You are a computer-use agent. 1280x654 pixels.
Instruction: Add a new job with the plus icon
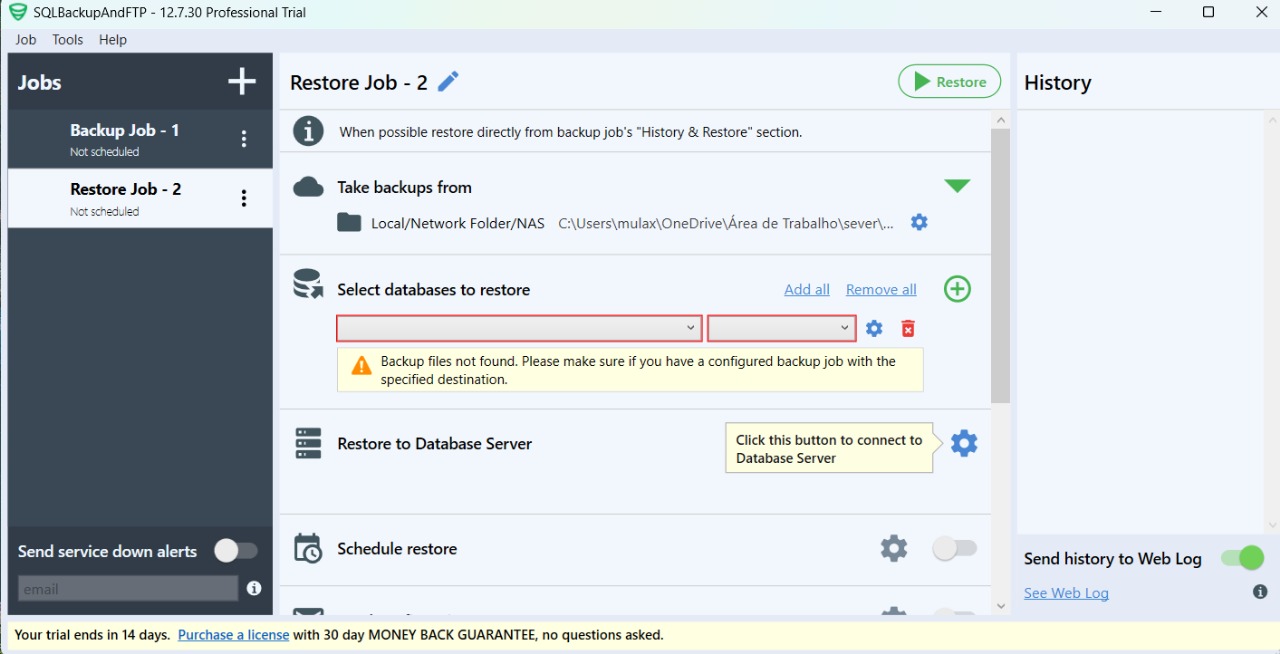coord(242,82)
